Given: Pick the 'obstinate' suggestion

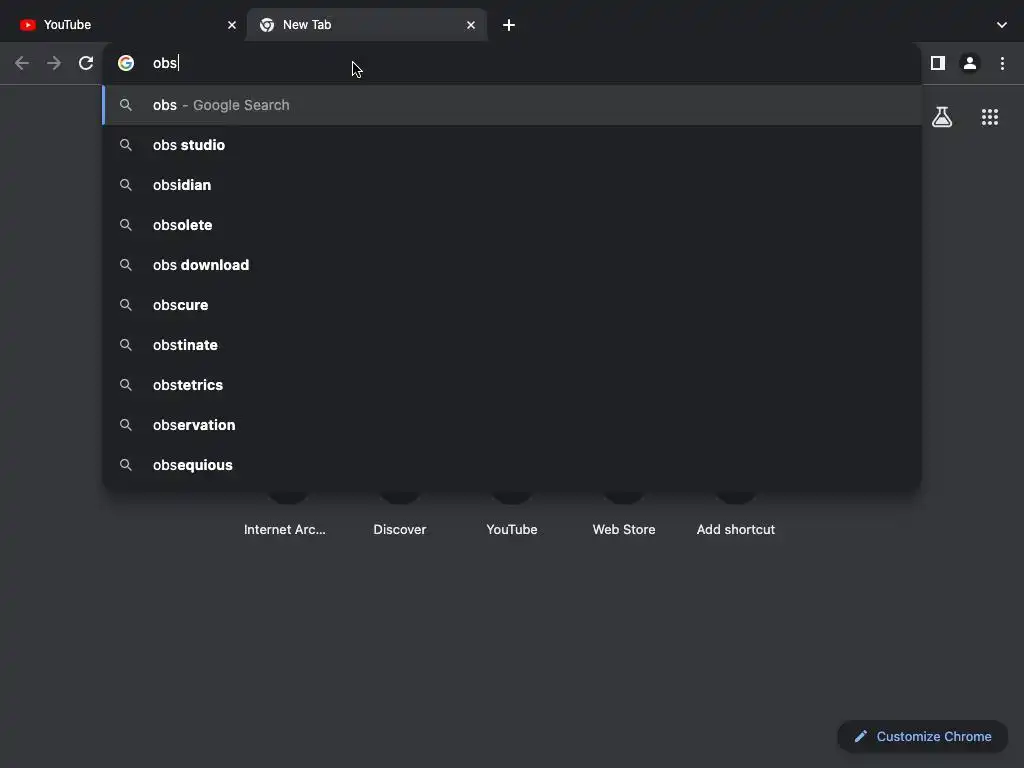Looking at the screenshot, I should [x=512, y=345].
